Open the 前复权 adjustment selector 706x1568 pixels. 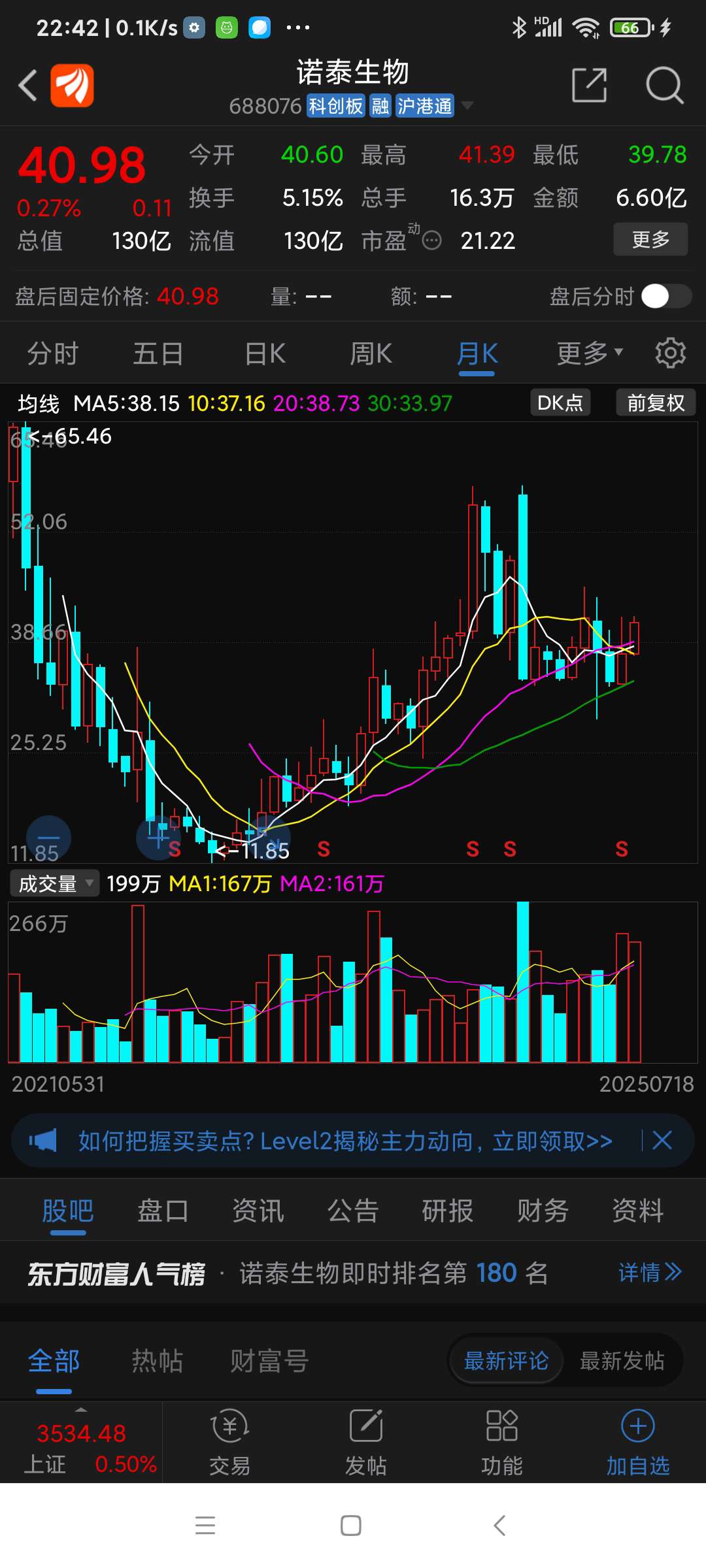click(x=656, y=402)
